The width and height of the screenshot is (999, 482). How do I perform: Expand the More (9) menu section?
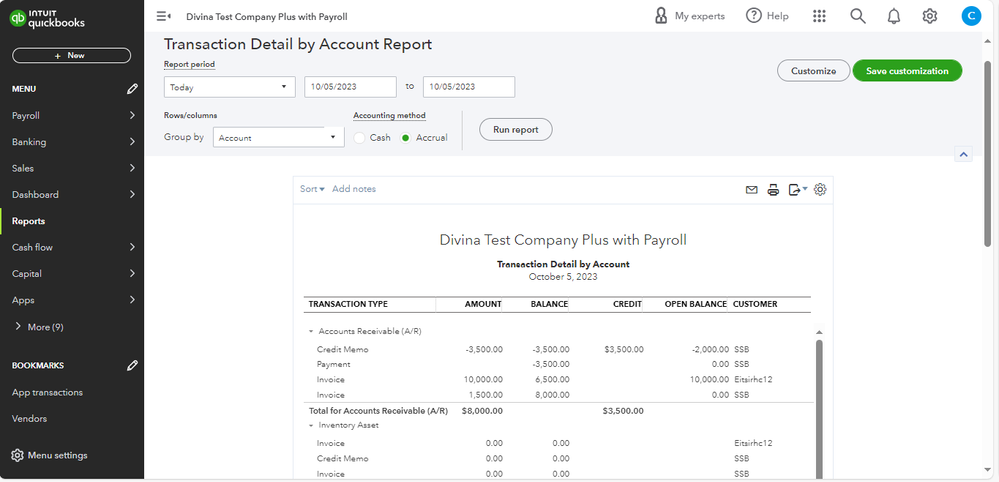tap(40, 327)
